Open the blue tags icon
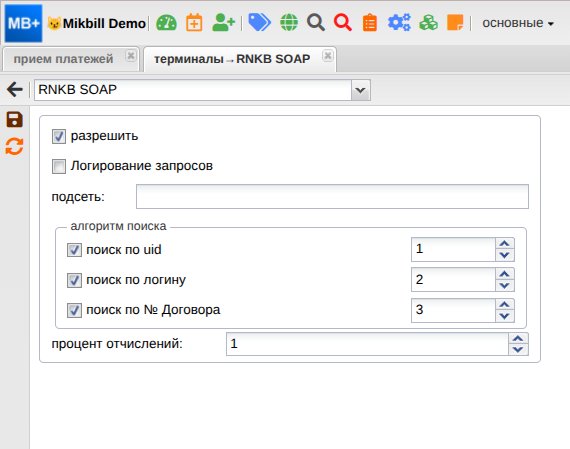Image resolution: width=570 pixels, height=449 pixels. point(259,23)
